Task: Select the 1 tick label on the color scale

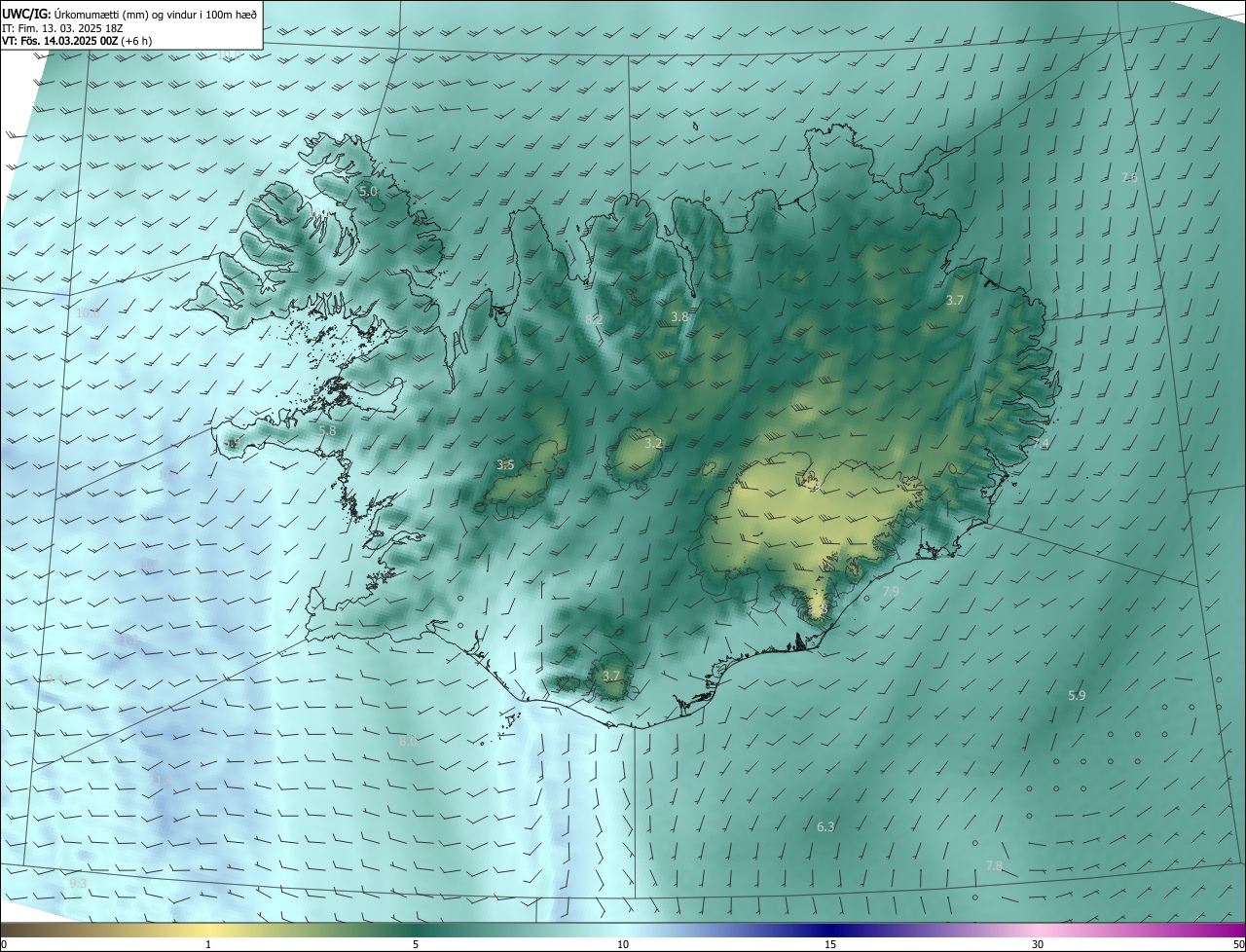Action: [208, 944]
